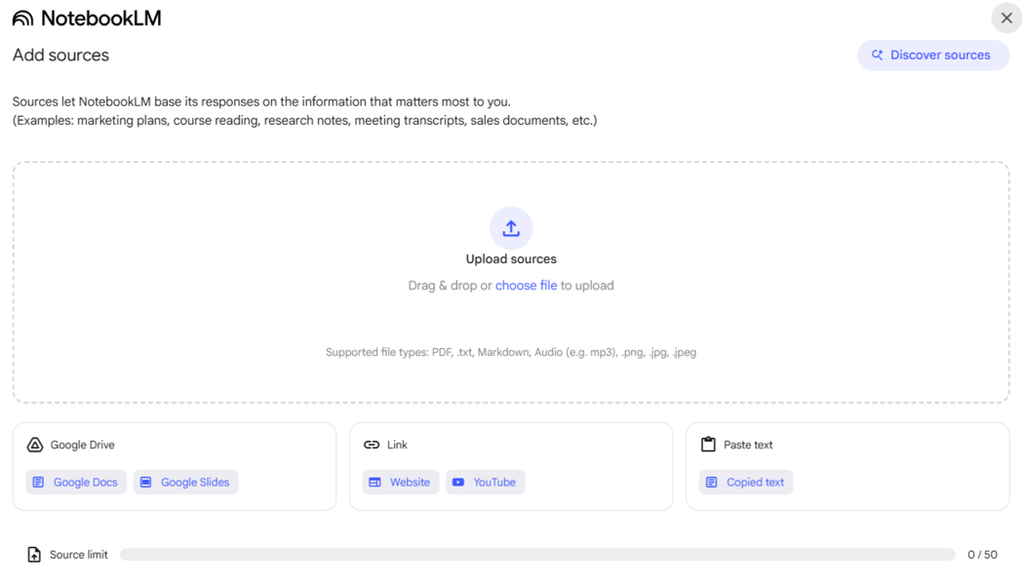Click the "(Examples: marketing plans, course reading" line
Screen dimensions: 1024x581
(x=304, y=121)
